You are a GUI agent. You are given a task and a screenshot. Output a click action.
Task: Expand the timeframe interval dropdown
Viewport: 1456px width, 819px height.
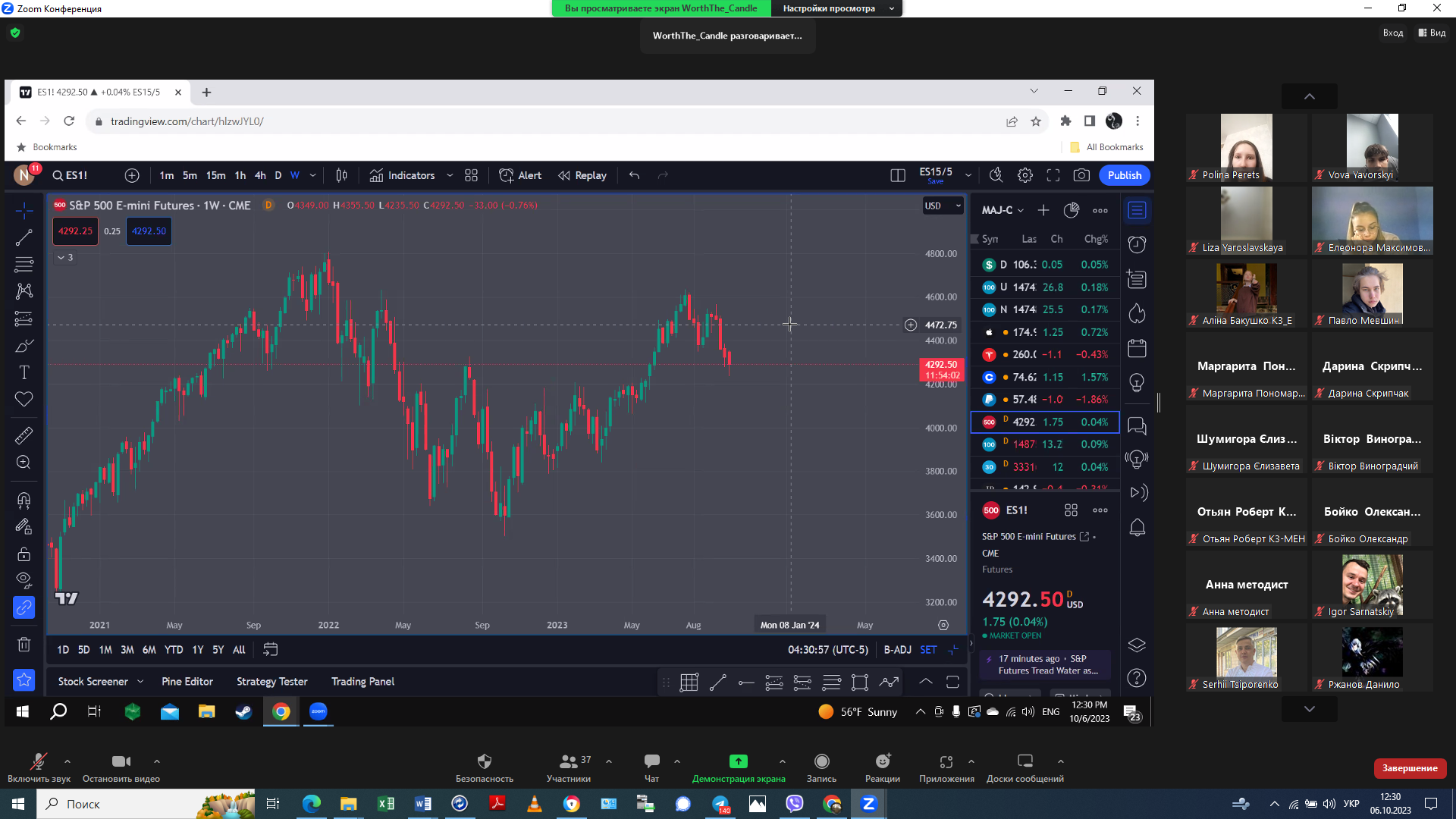tap(312, 175)
